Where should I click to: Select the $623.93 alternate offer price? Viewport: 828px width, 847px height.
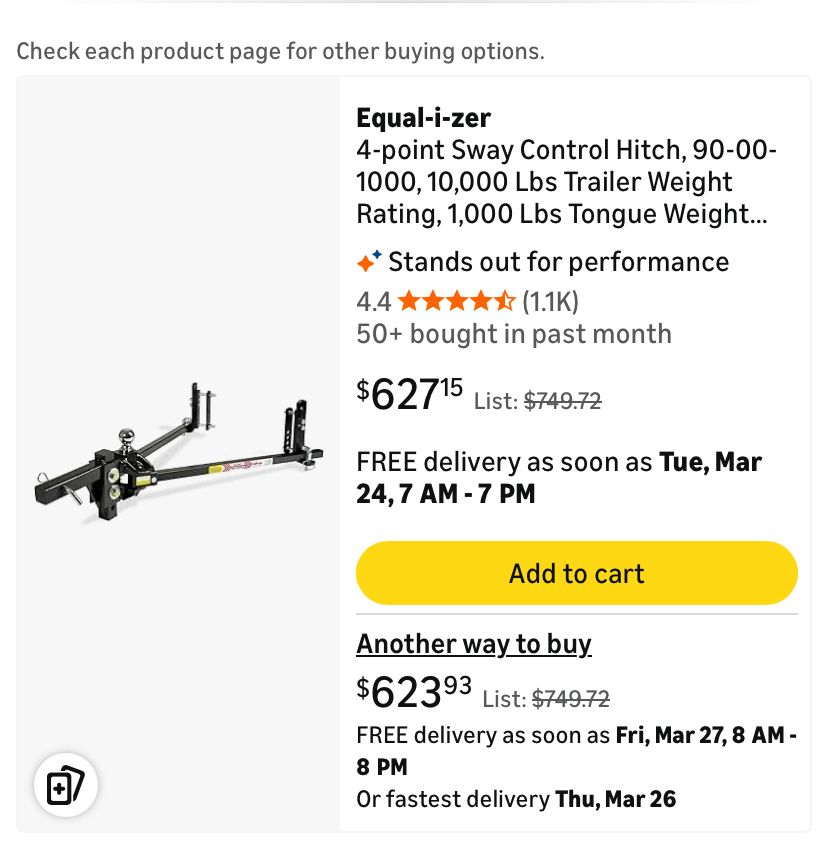[414, 690]
